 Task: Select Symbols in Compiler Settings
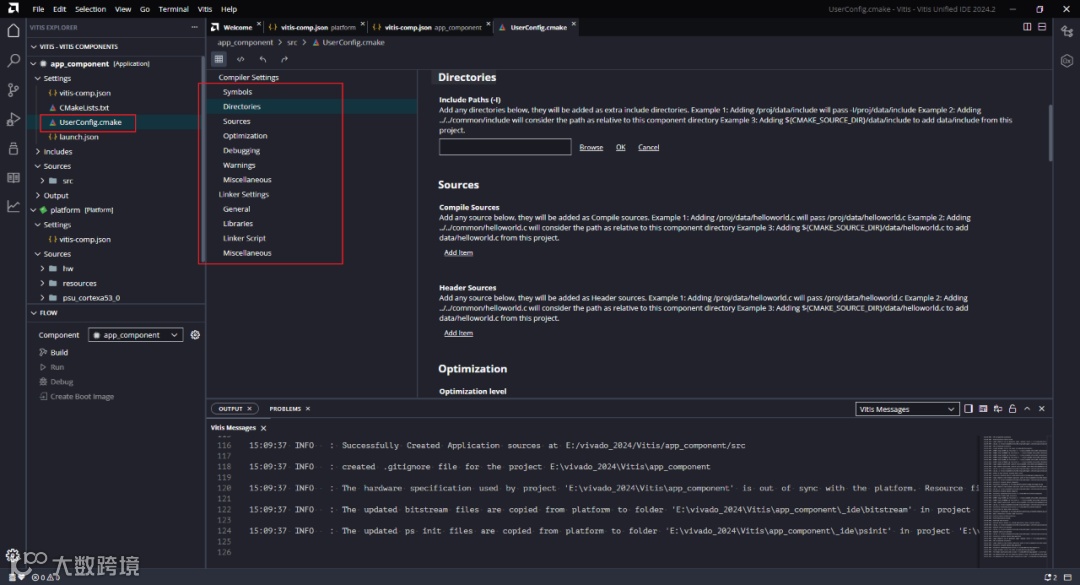point(238,92)
